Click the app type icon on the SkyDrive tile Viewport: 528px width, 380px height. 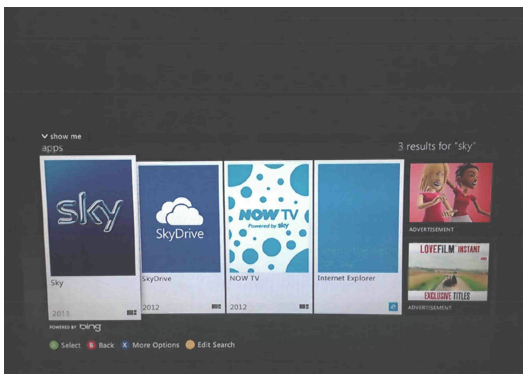point(216,307)
